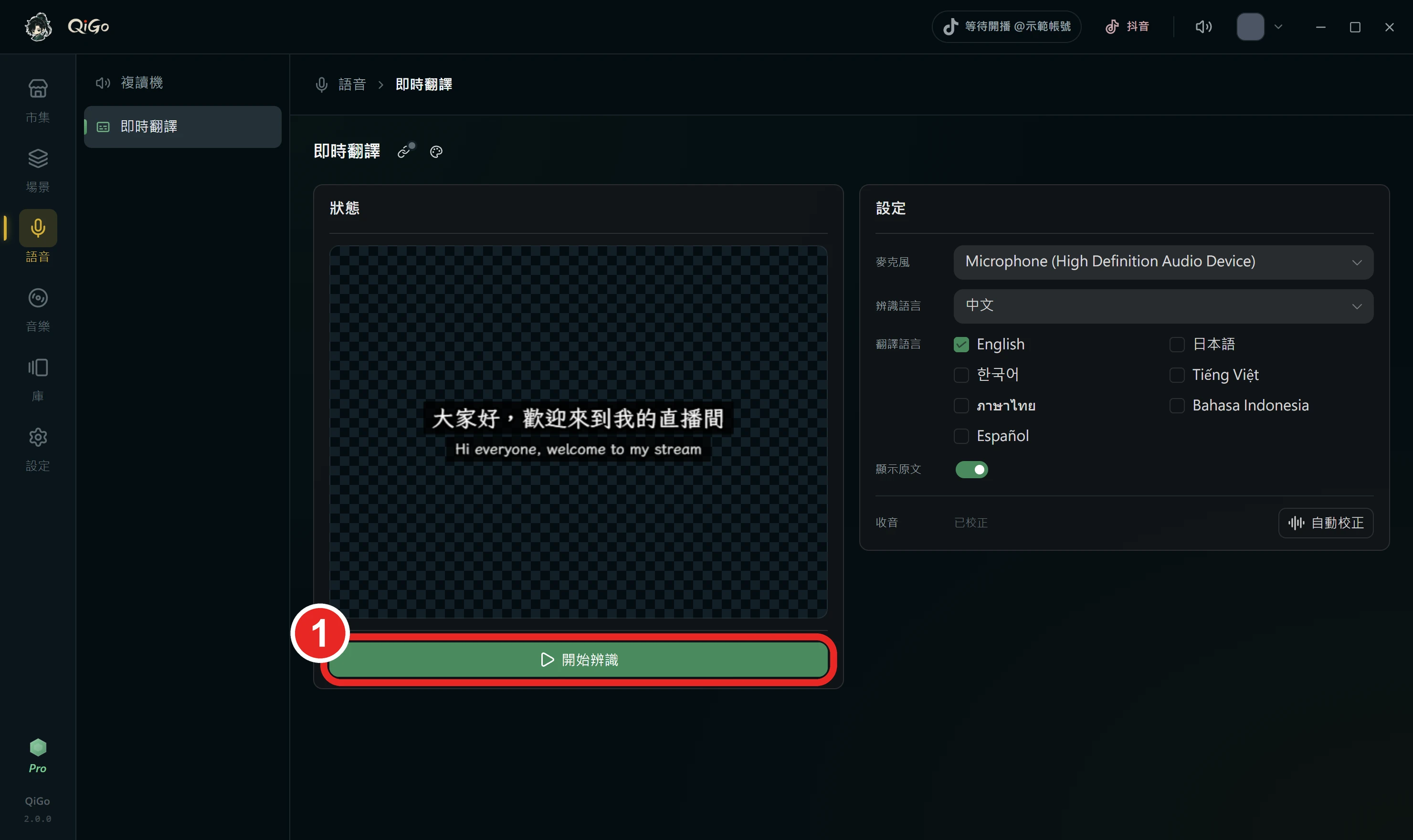The image size is (1413, 840).
Task: Maximize the QiGo window
Action: click(1355, 27)
